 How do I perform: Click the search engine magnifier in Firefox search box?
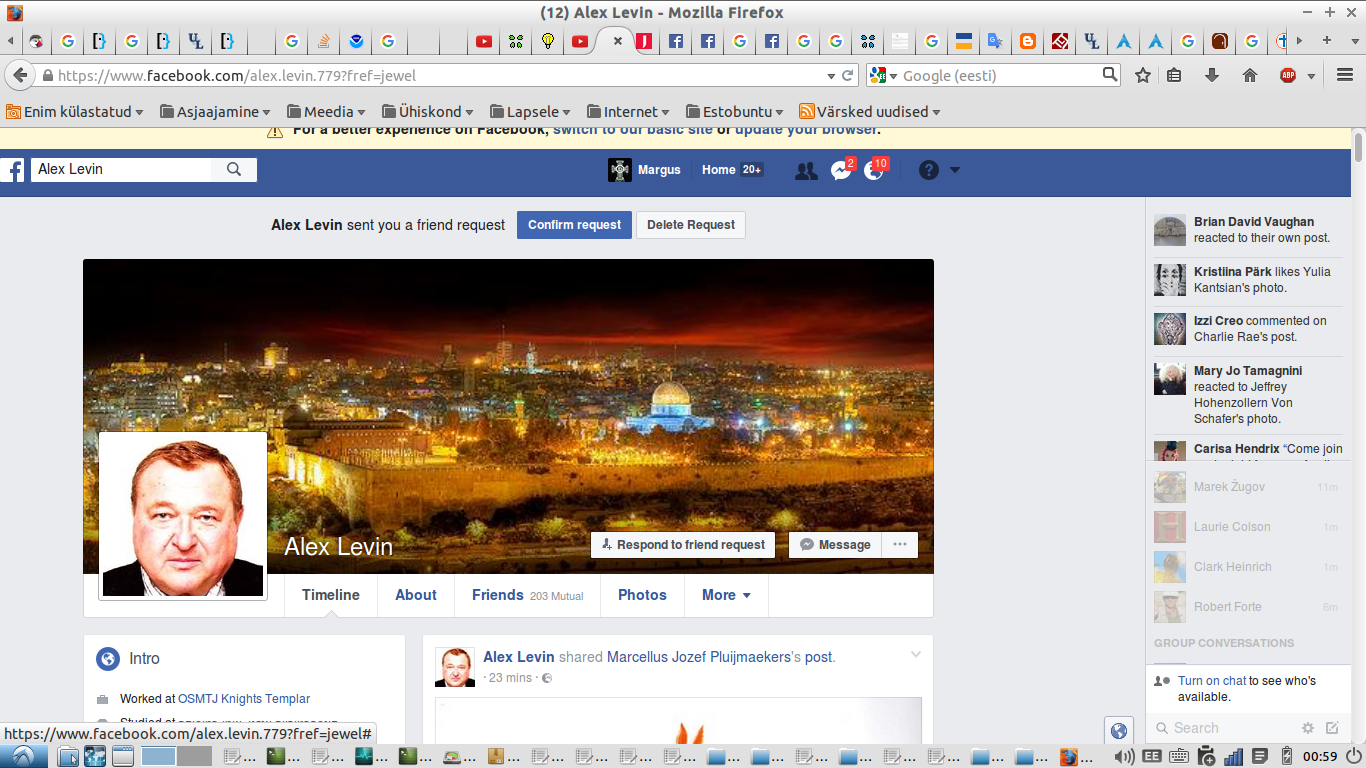click(1110, 75)
